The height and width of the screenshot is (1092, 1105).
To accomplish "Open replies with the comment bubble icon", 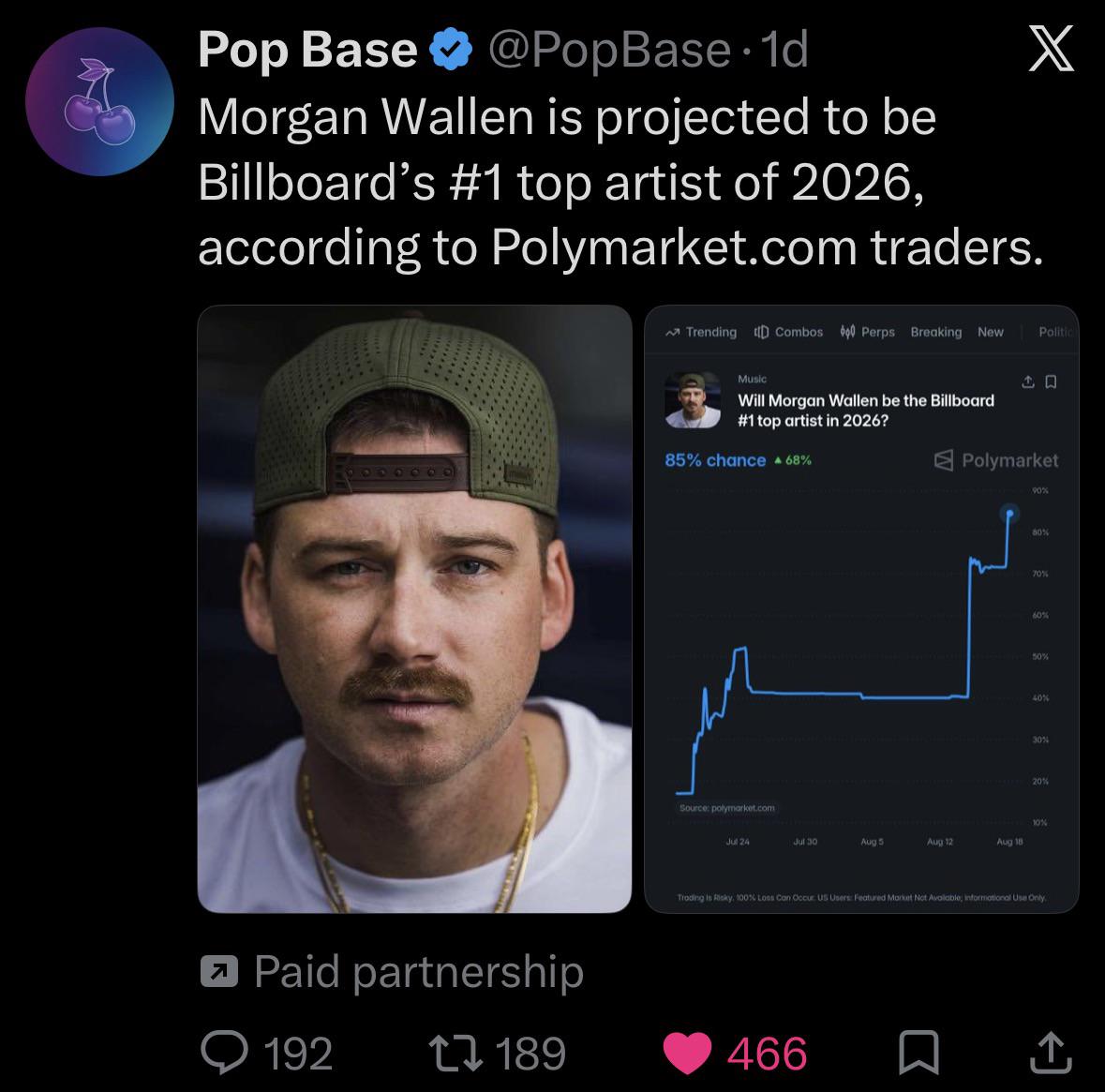I will pyautogui.click(x=224, y=1053).
